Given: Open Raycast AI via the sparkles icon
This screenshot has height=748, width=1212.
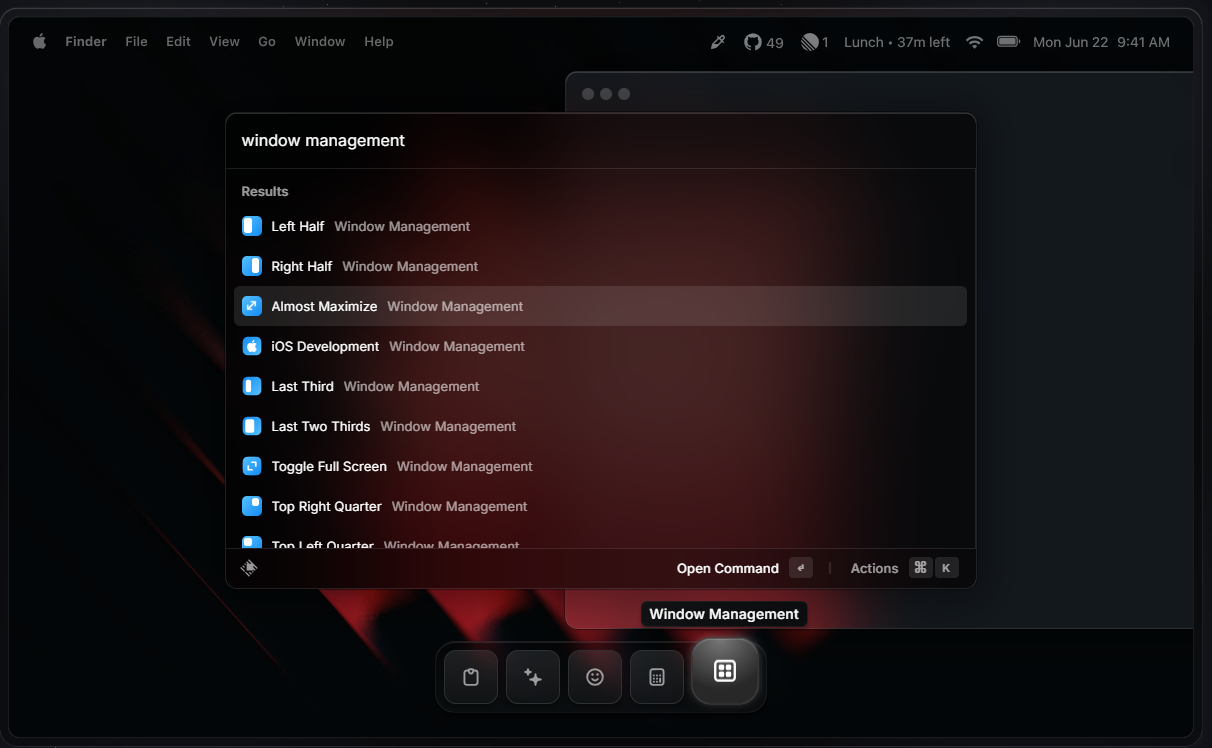Looking at the screenshot, I should (532, 676).
